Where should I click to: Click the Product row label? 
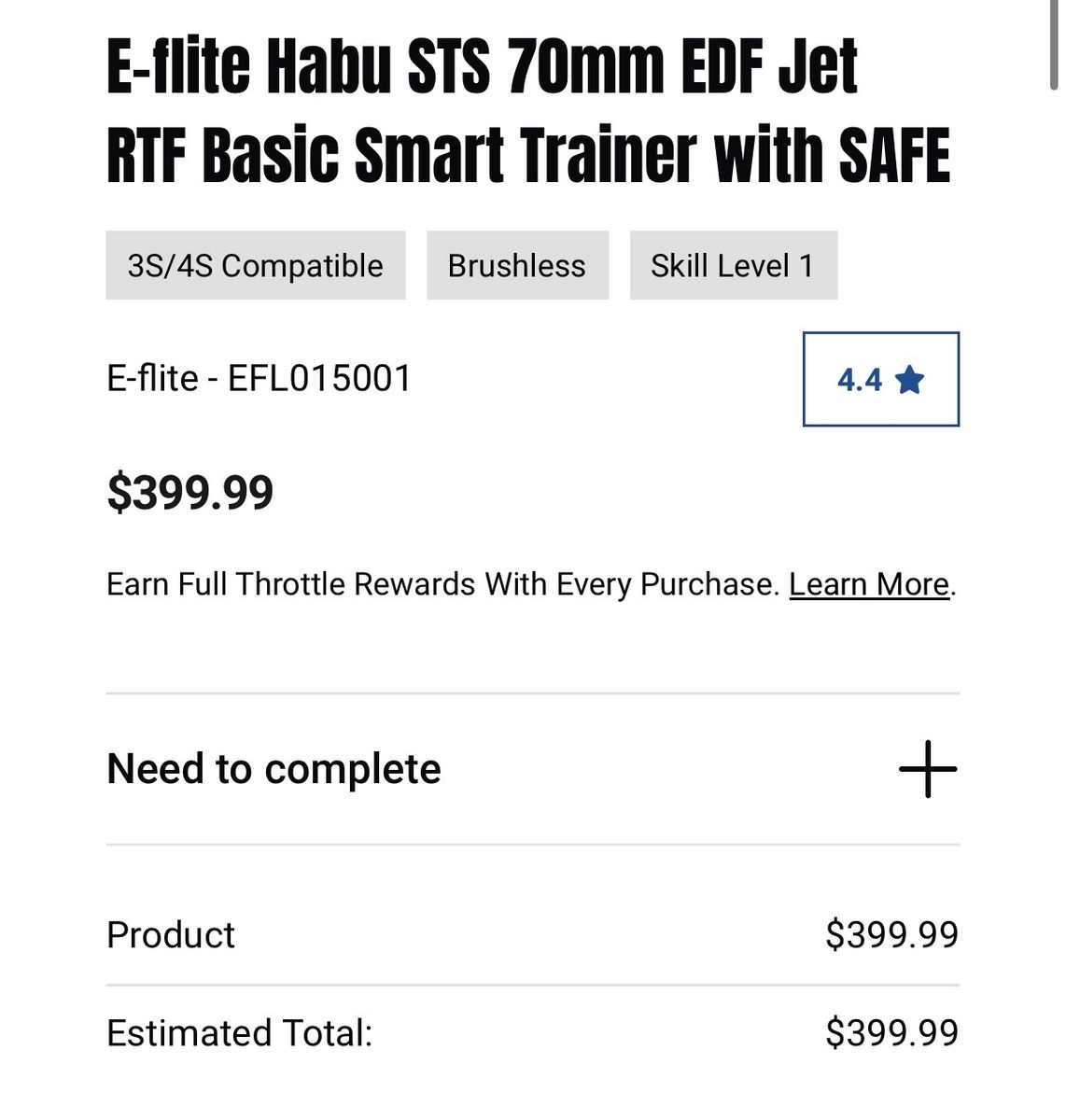(171, 934)
